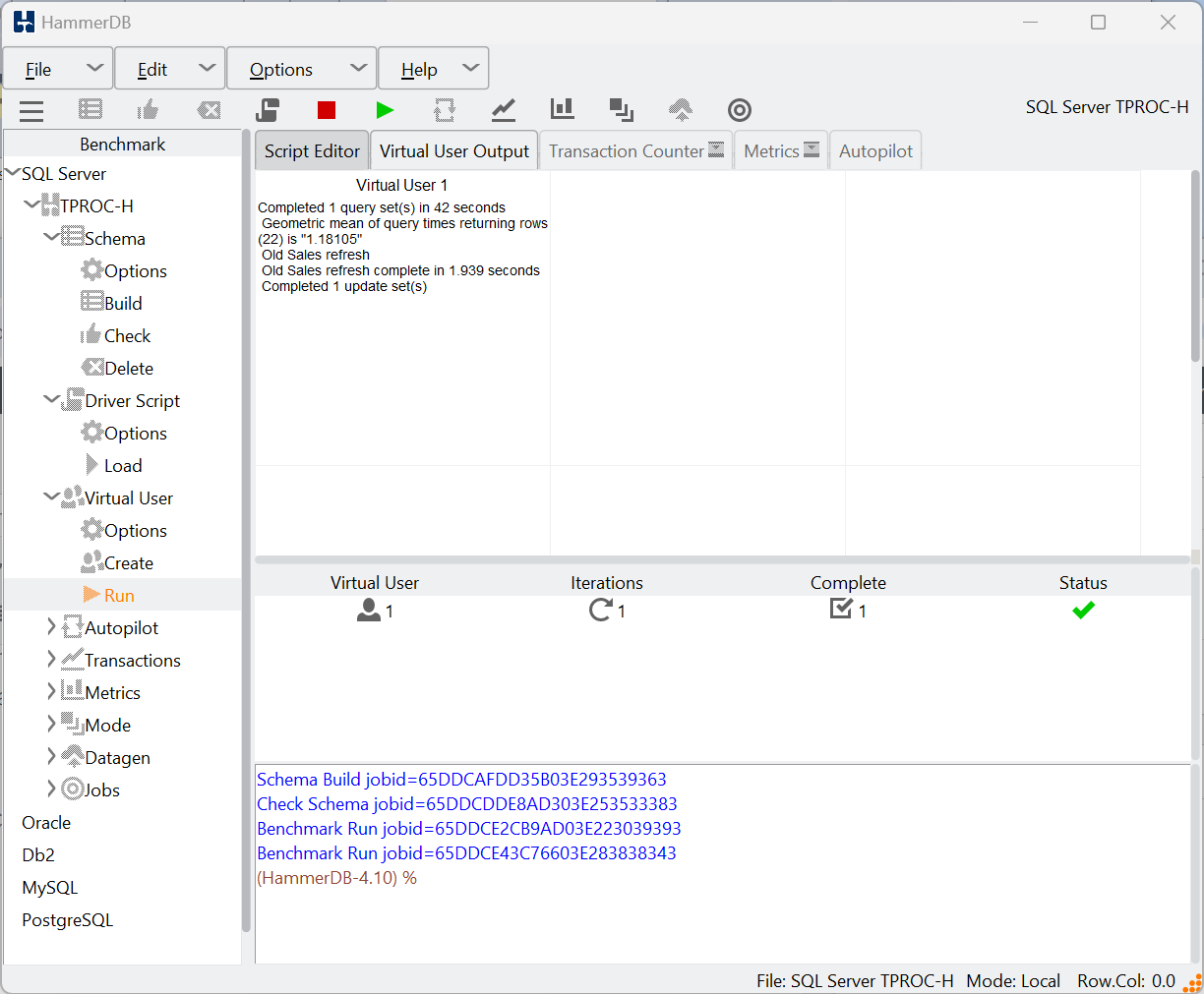
Task: Select Check under Schema
Action: (x=127, y=335)
